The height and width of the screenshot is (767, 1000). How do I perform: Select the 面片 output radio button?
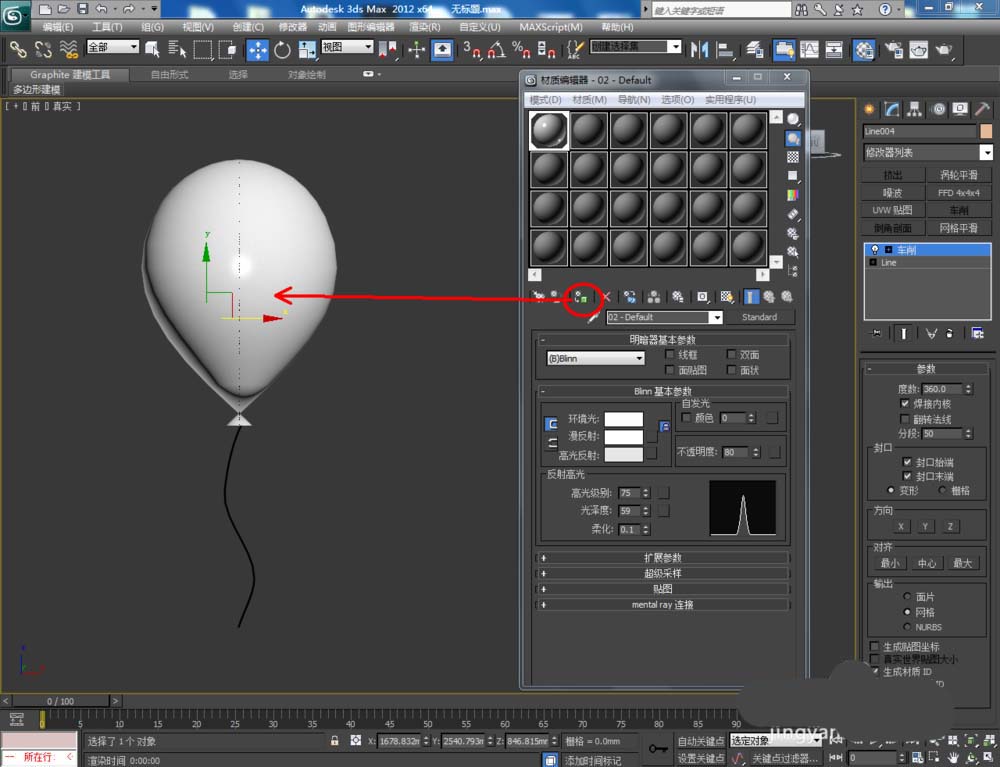click(907, 596)
